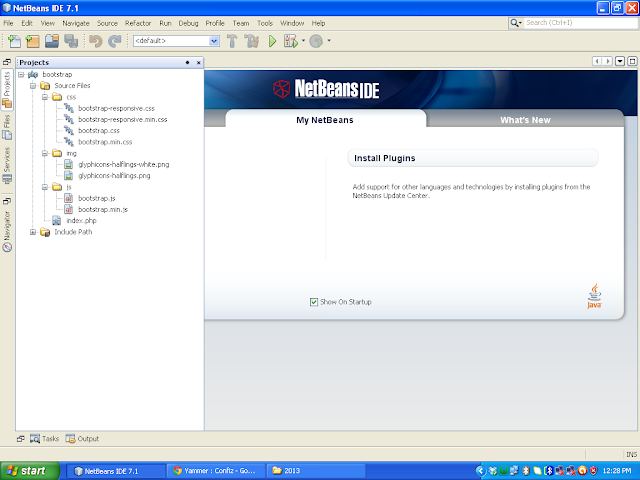This screenshot has height=480, width=640.
Task: Switch to Yammer Chrome taskbar window
Action: tap(216, 471)
